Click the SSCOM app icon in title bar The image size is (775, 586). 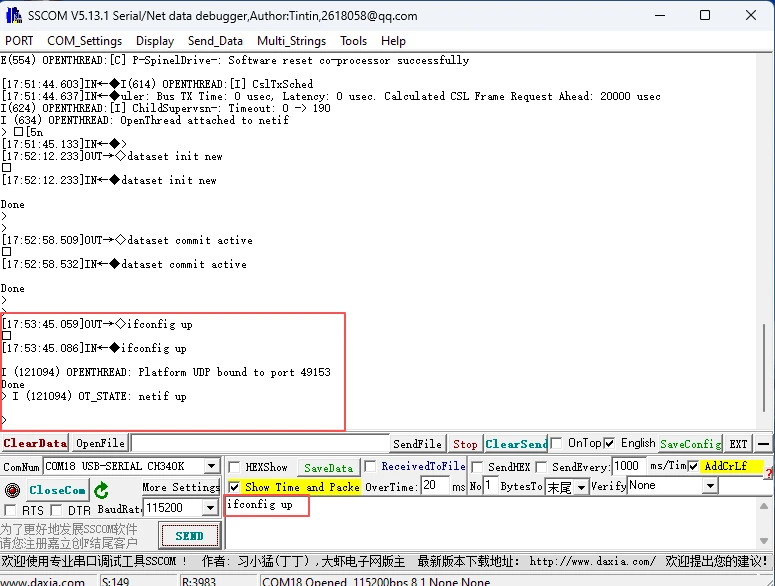14,15
